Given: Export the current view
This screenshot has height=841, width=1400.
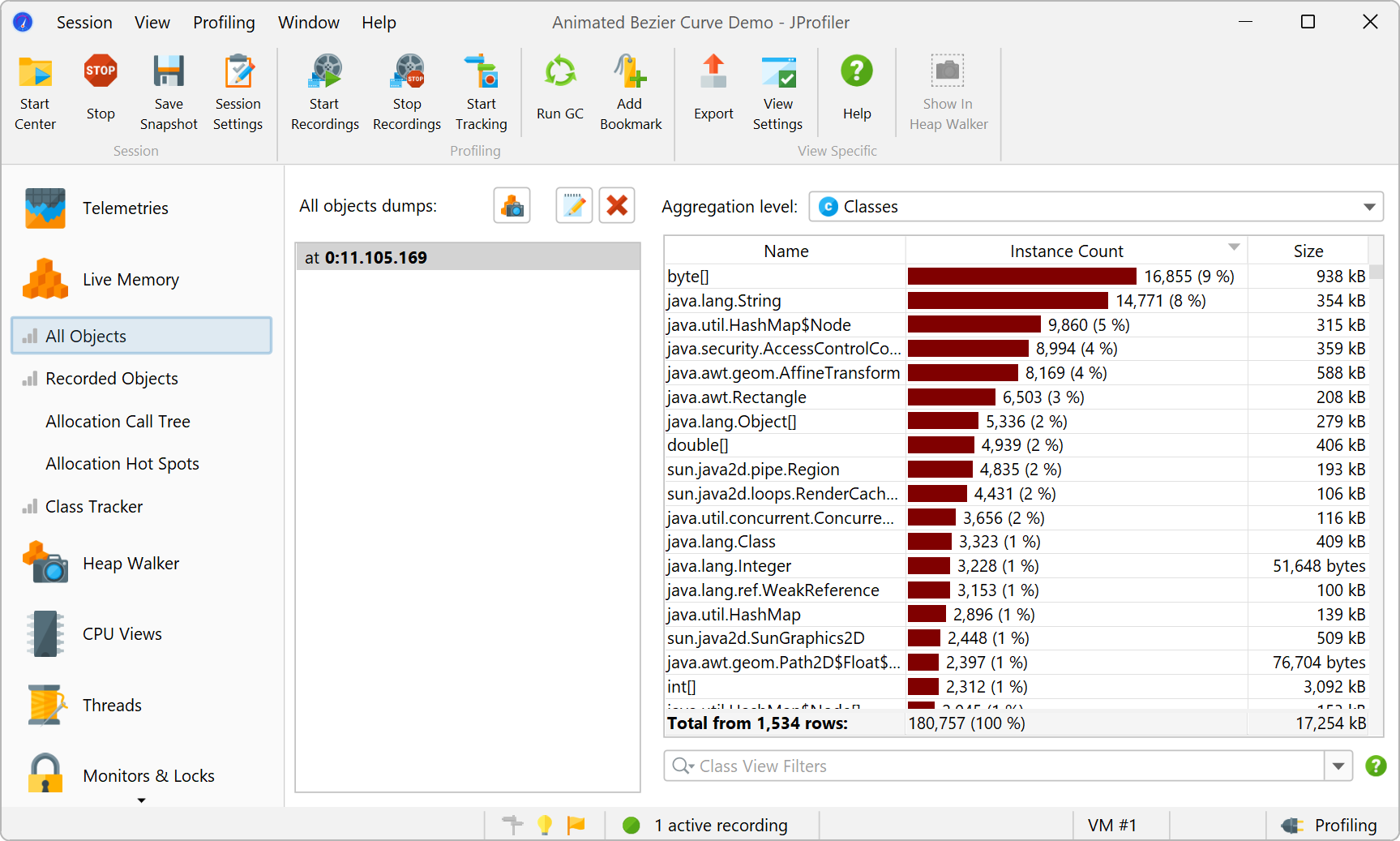Looking at the screenshot, I should pos(713,87).
